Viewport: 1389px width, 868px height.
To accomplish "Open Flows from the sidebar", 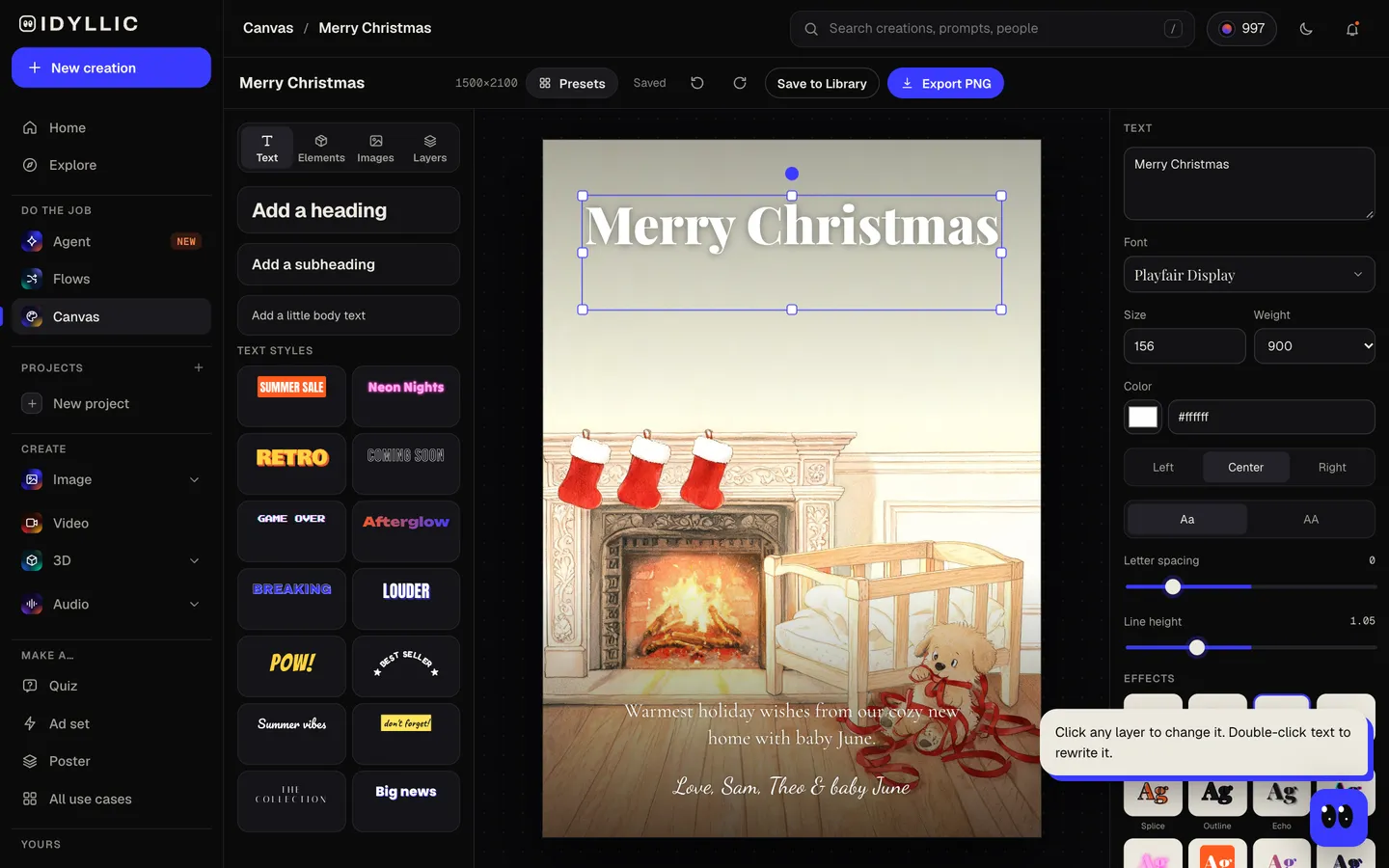I will point(111,279).
